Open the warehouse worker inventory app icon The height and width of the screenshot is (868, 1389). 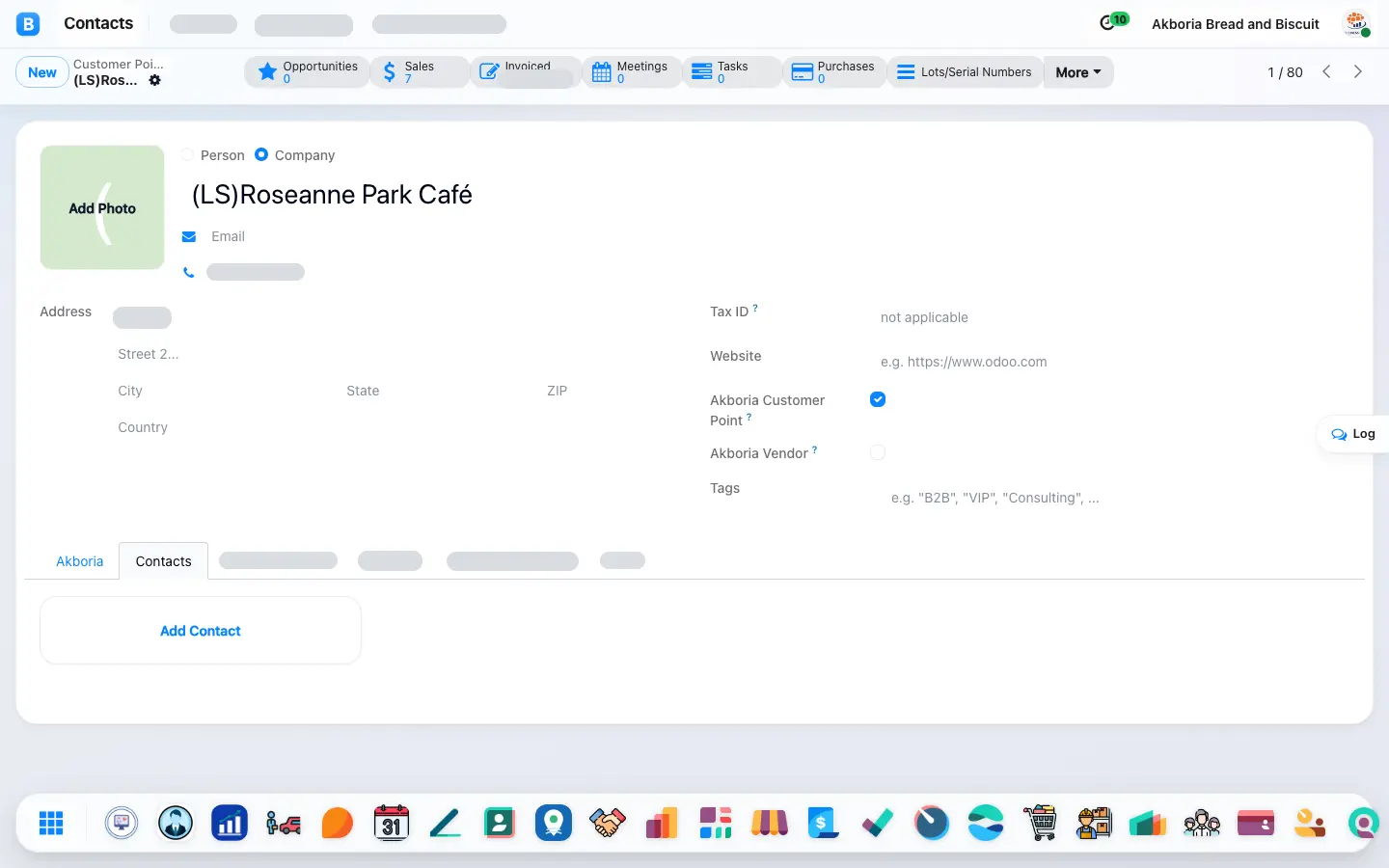1094,823
